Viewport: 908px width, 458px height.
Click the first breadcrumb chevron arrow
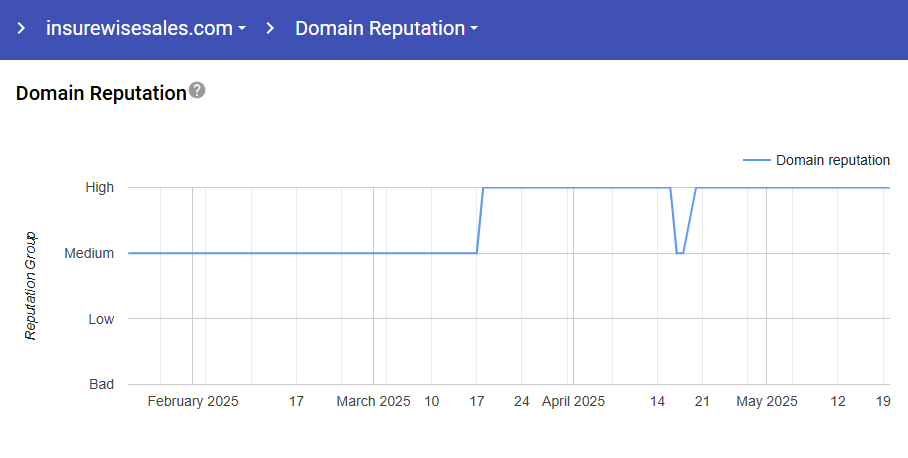tap(21, 29)
